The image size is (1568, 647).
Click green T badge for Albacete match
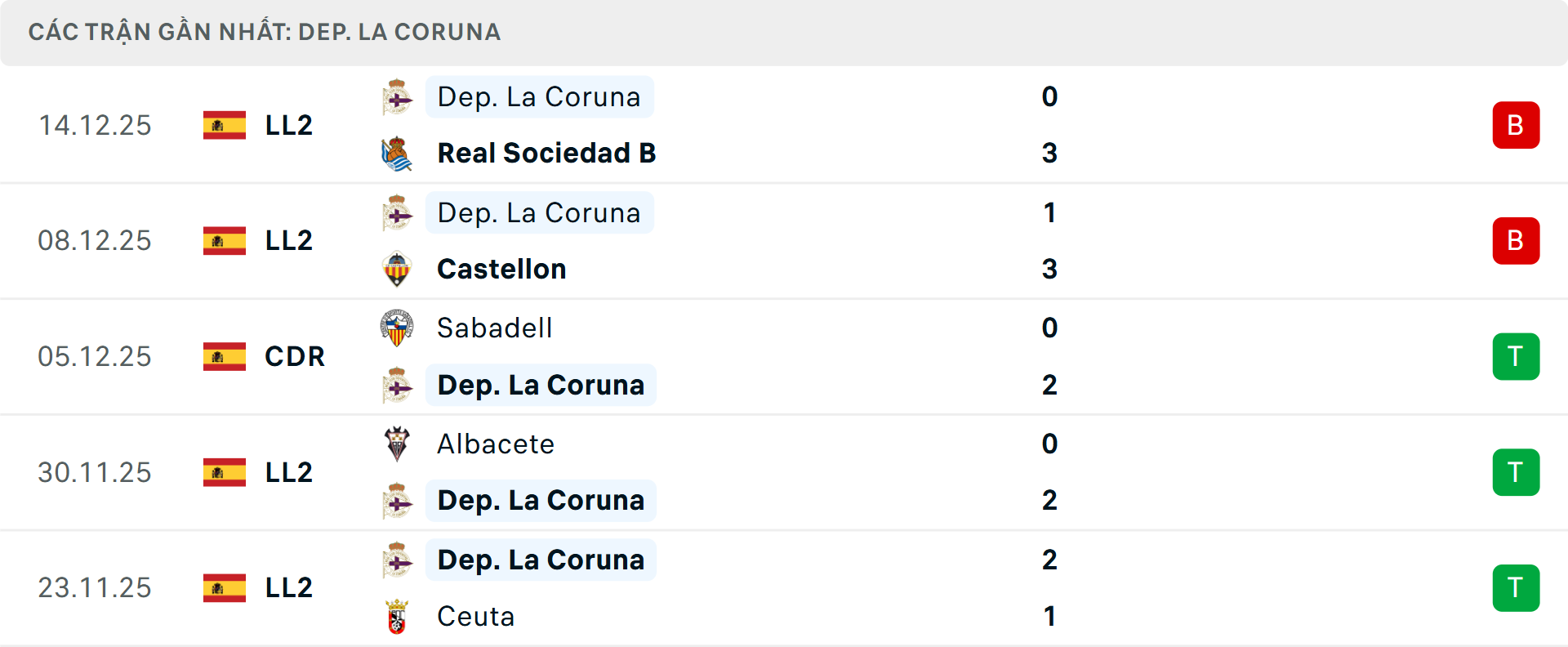[1516, 473]
